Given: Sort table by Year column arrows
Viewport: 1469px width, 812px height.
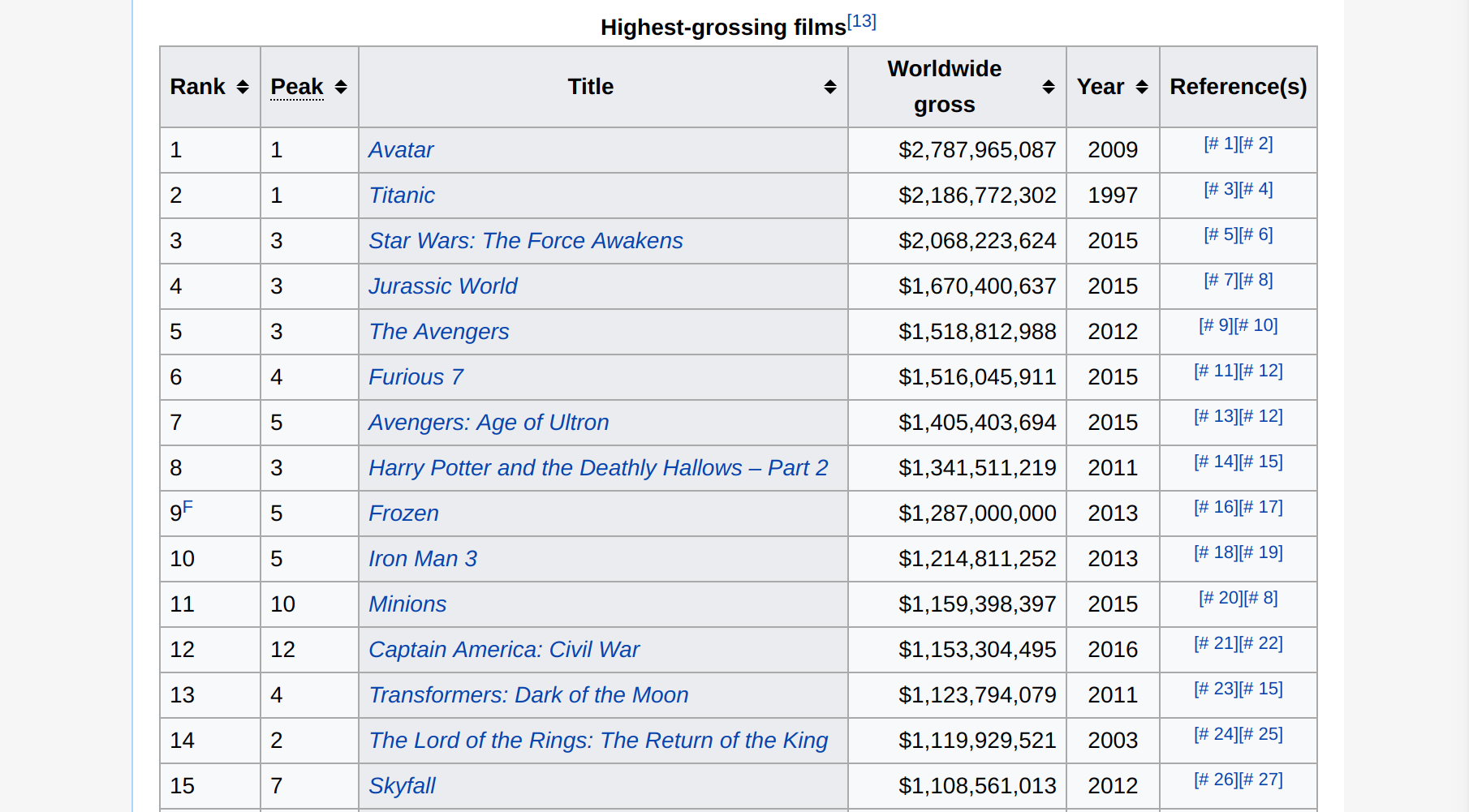Looking at the screenshot, I should tap(1142, 87).
